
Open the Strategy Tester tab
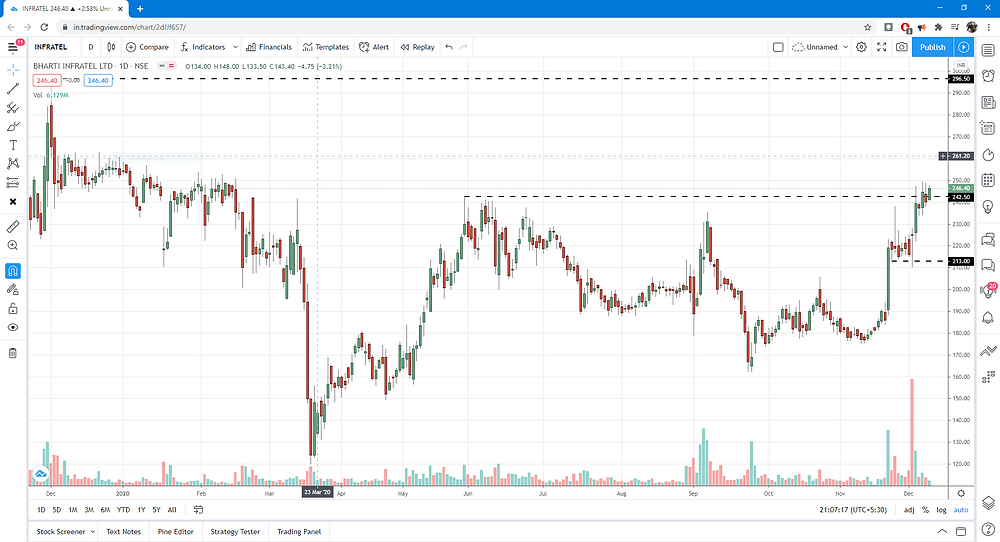235,532
